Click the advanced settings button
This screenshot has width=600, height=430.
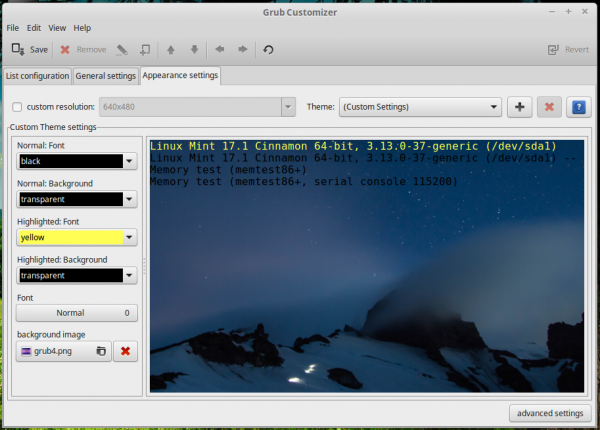(x=550, y=413)
